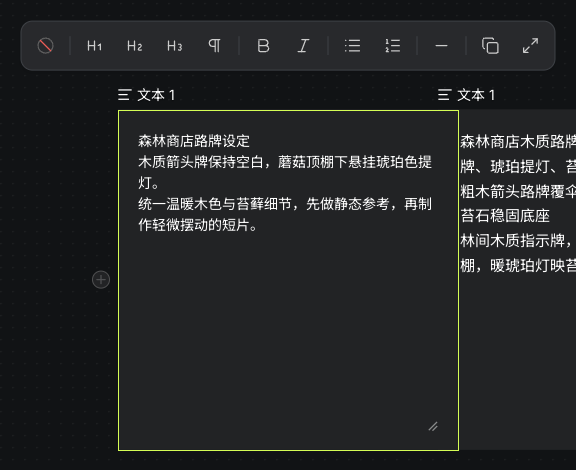This screenshot has height=470, width=576.
Task: Click 苔石稳固底座 in right text node
Action: click(x=505, y=216)
